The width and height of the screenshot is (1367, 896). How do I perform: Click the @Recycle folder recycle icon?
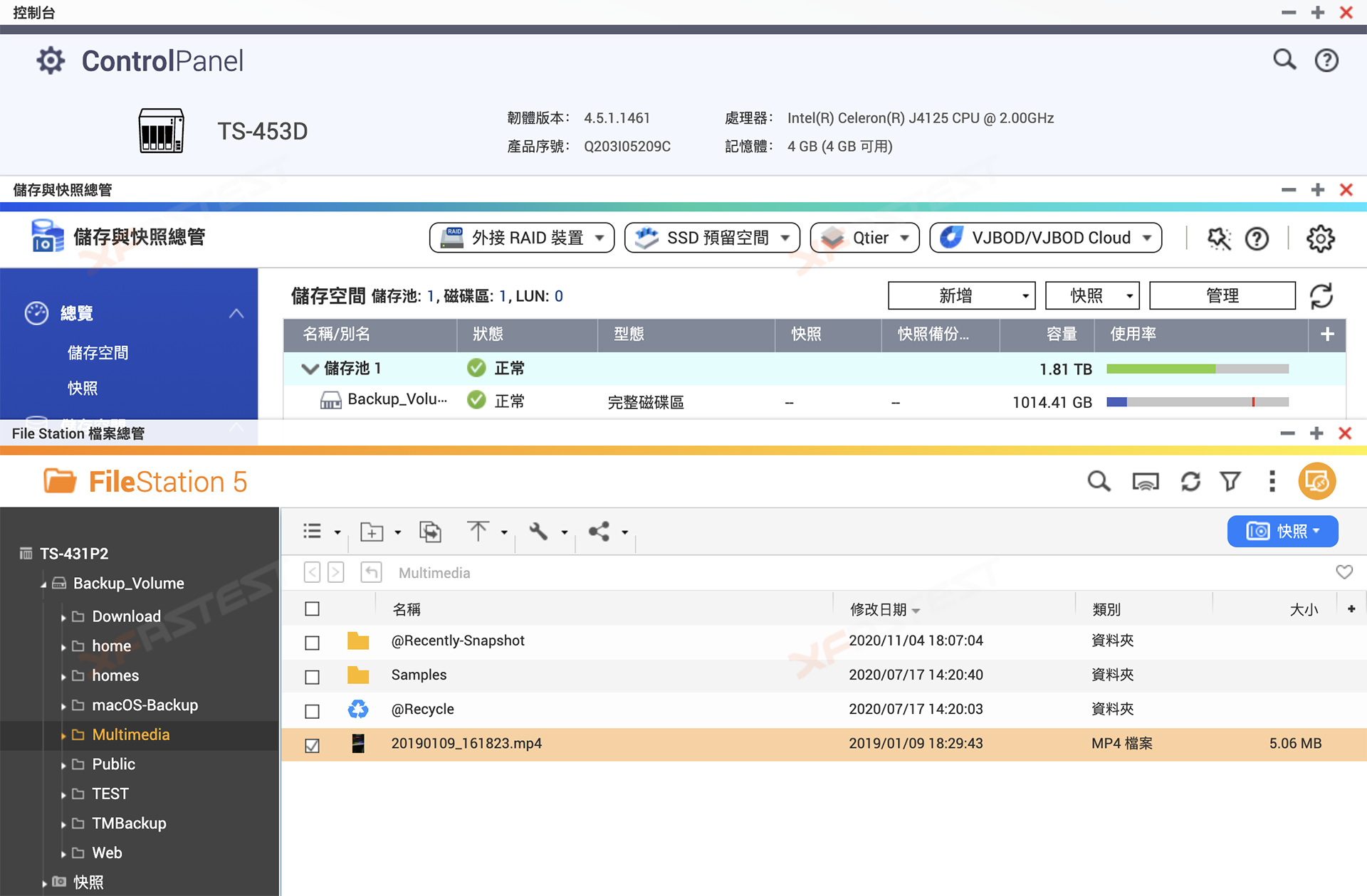pyautogui.click(x=358, y=709)
